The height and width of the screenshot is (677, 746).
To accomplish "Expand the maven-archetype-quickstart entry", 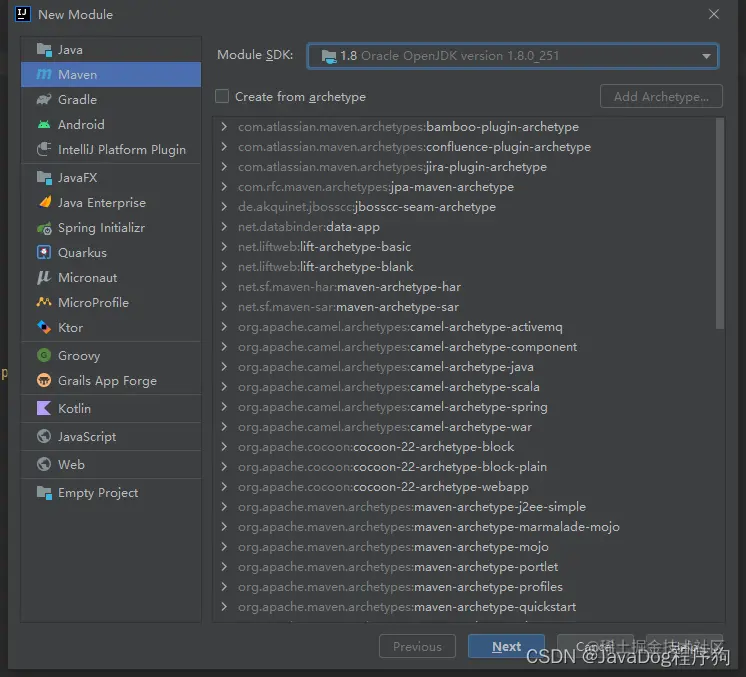I will (224, 607).
